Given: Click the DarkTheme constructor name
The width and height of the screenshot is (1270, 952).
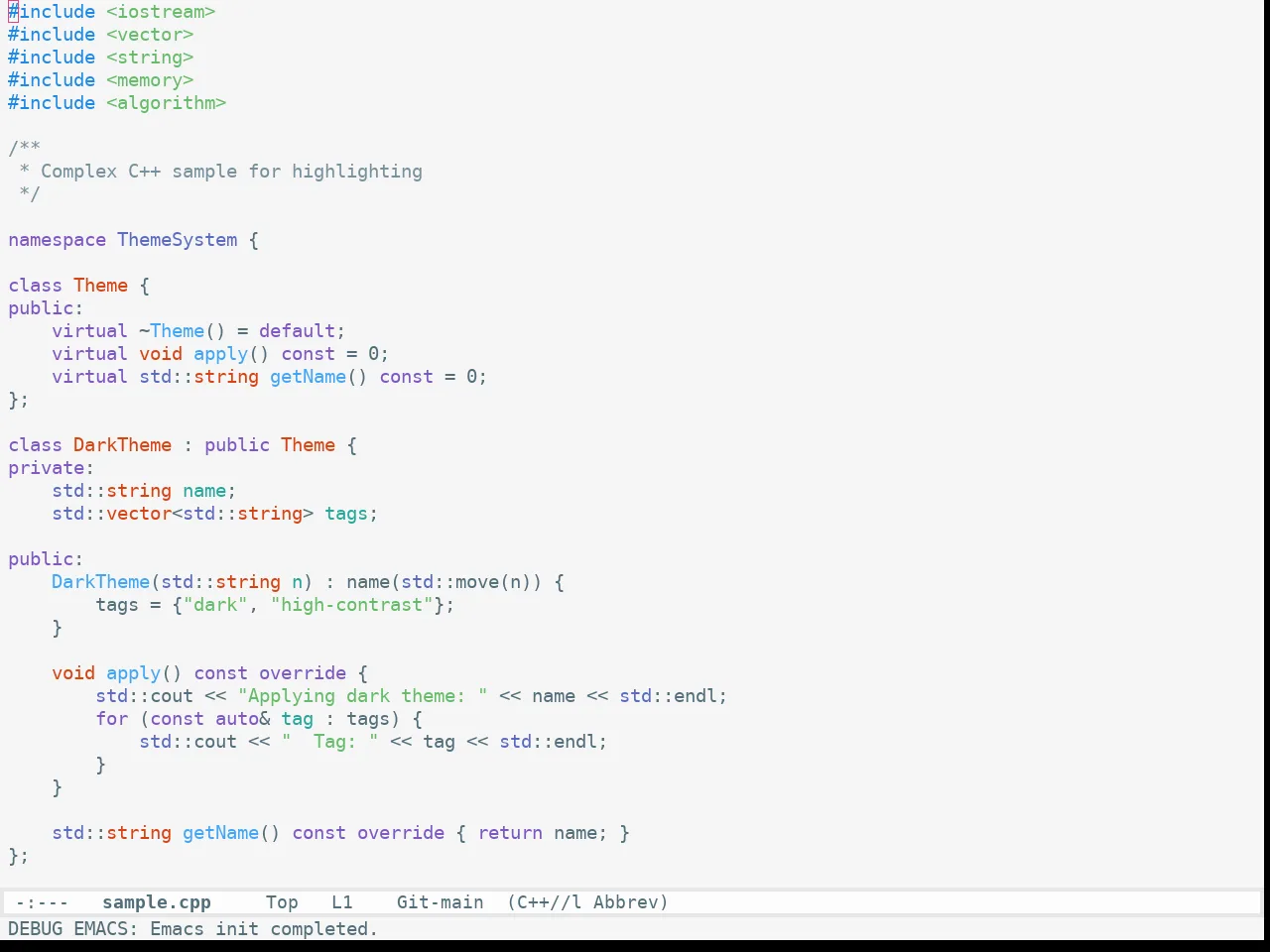Looking at the screenshot, I should (101, 582).
